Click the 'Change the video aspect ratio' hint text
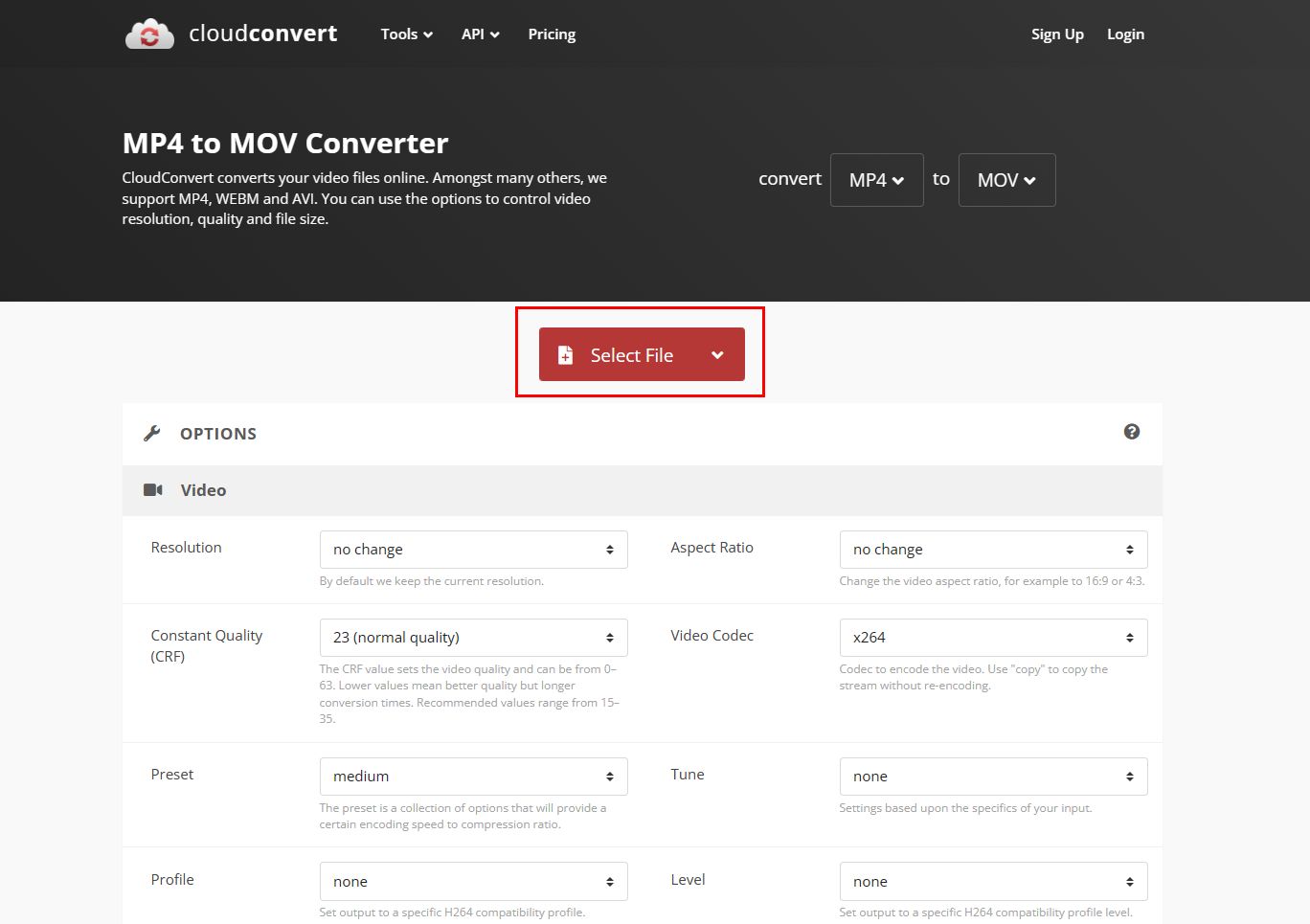The width and height of the screenshot is (1310, 924). click(x=992, y=581)
